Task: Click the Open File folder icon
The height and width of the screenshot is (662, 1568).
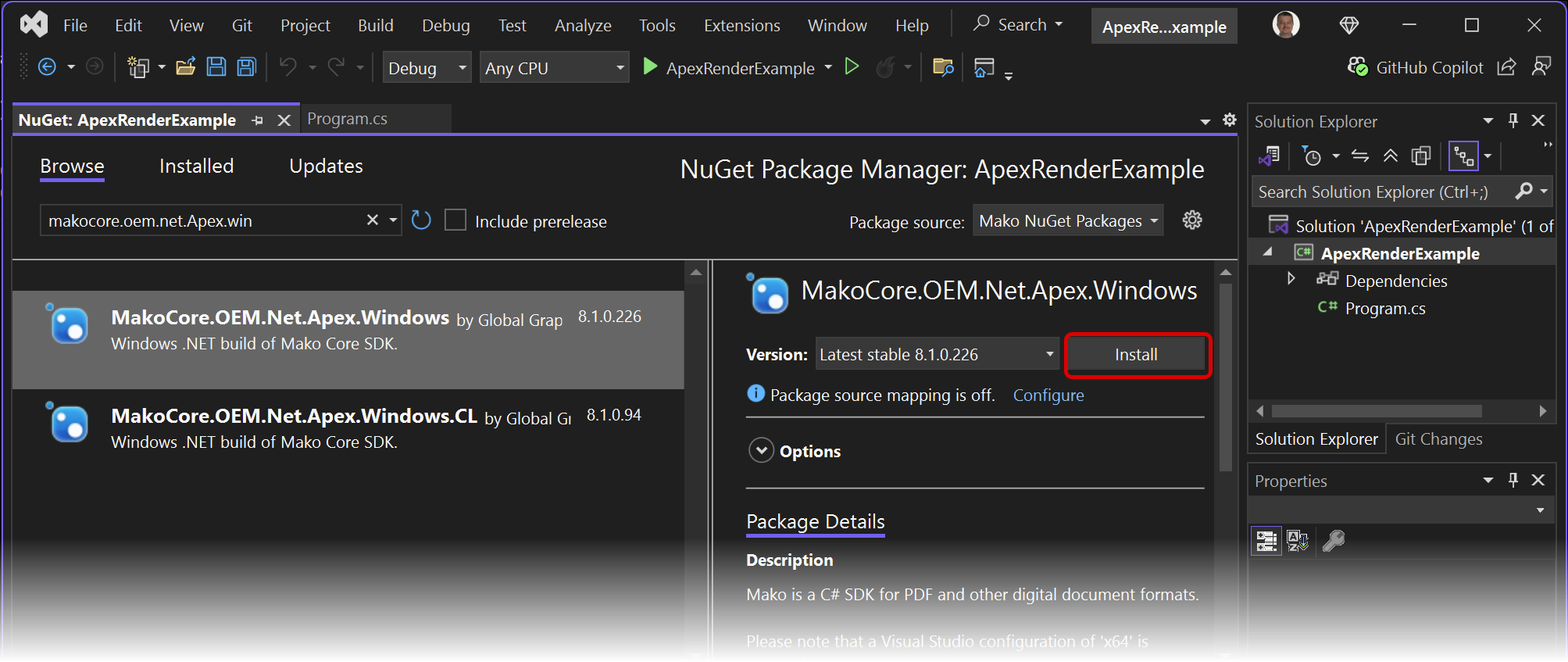Action: tap(185, 67)
